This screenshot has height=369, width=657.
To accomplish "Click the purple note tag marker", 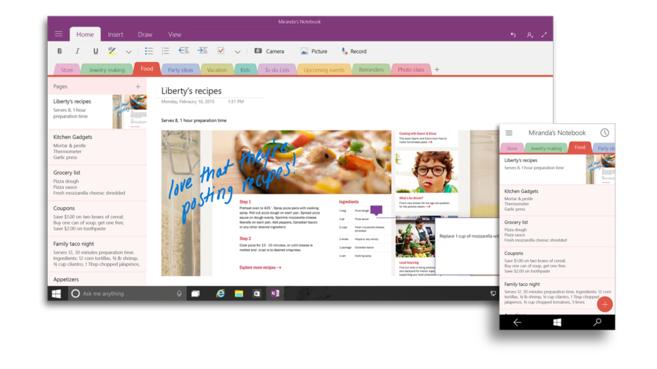I will 376,210.
